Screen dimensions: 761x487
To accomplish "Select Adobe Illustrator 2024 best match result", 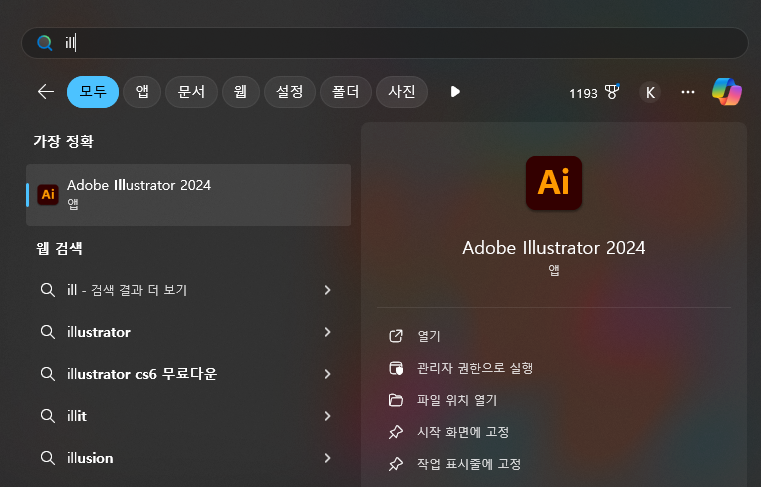I will 188,195.
